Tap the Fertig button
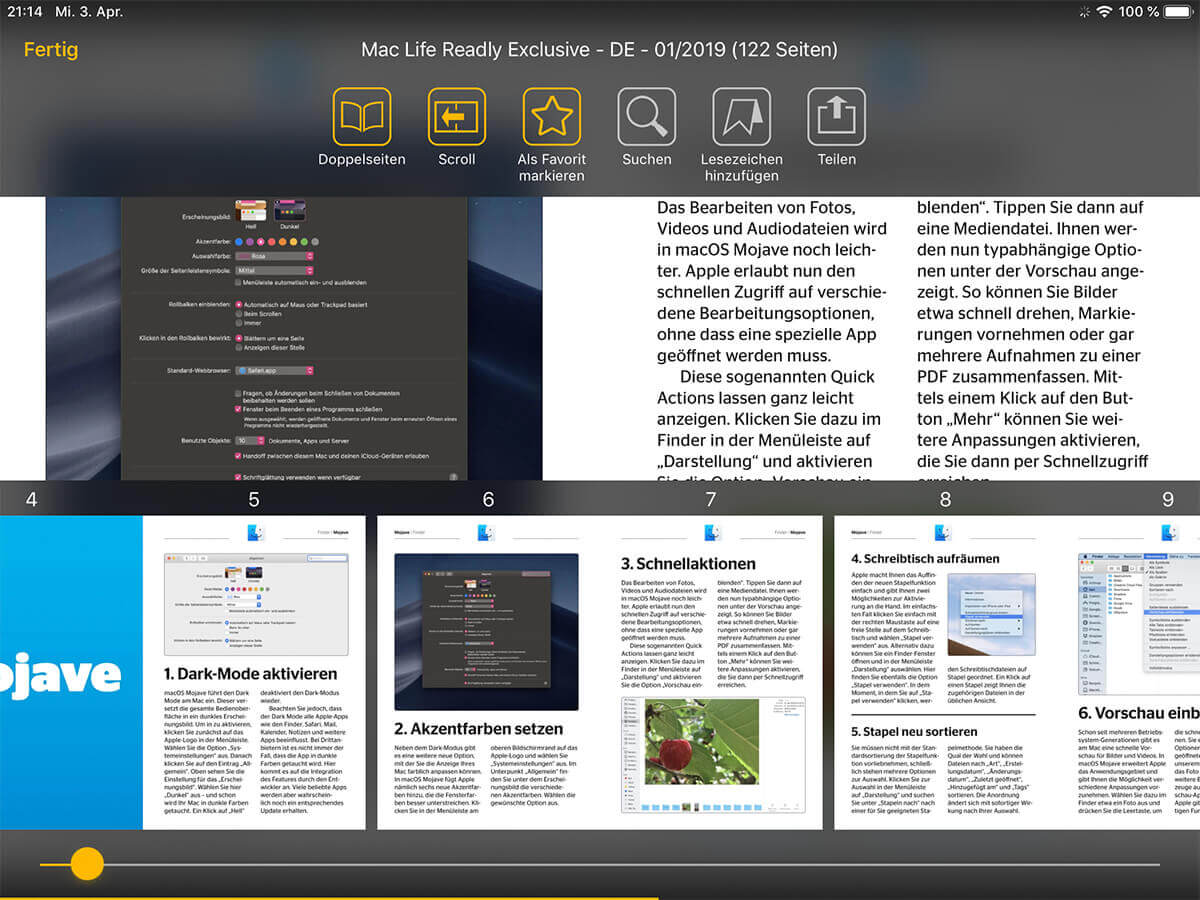The height and width of the screenshot is (900, 1200). 51,50
